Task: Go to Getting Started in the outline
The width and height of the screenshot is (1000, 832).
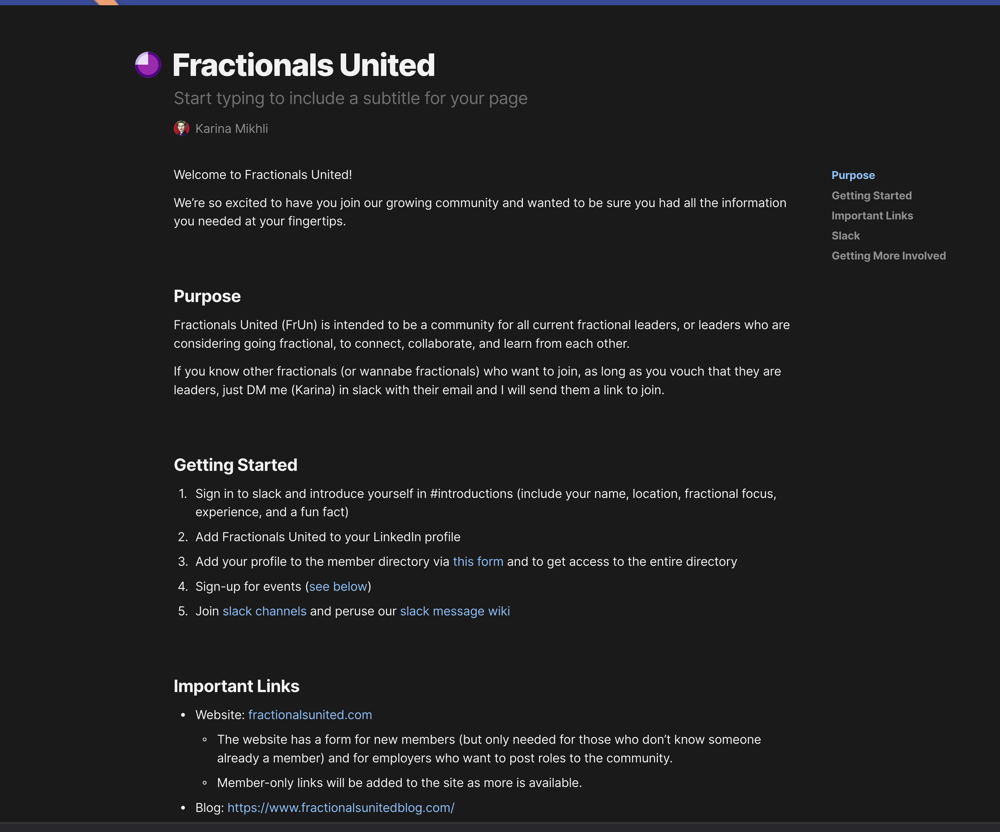Action: [x=871, y=196]
